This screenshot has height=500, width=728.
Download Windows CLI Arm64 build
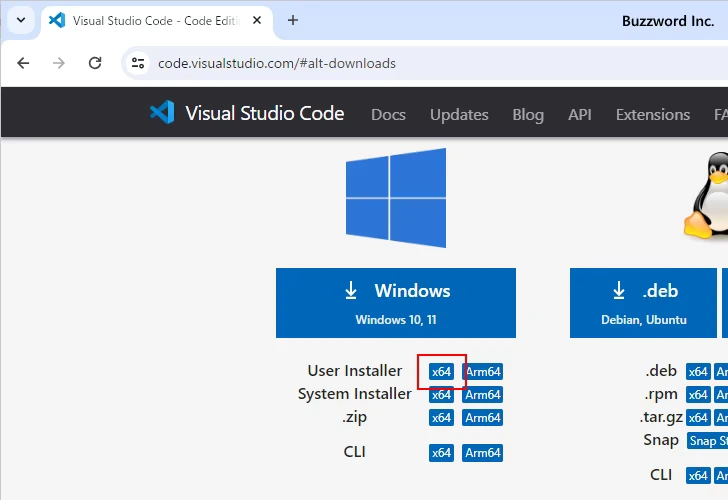tap(482, 453)
